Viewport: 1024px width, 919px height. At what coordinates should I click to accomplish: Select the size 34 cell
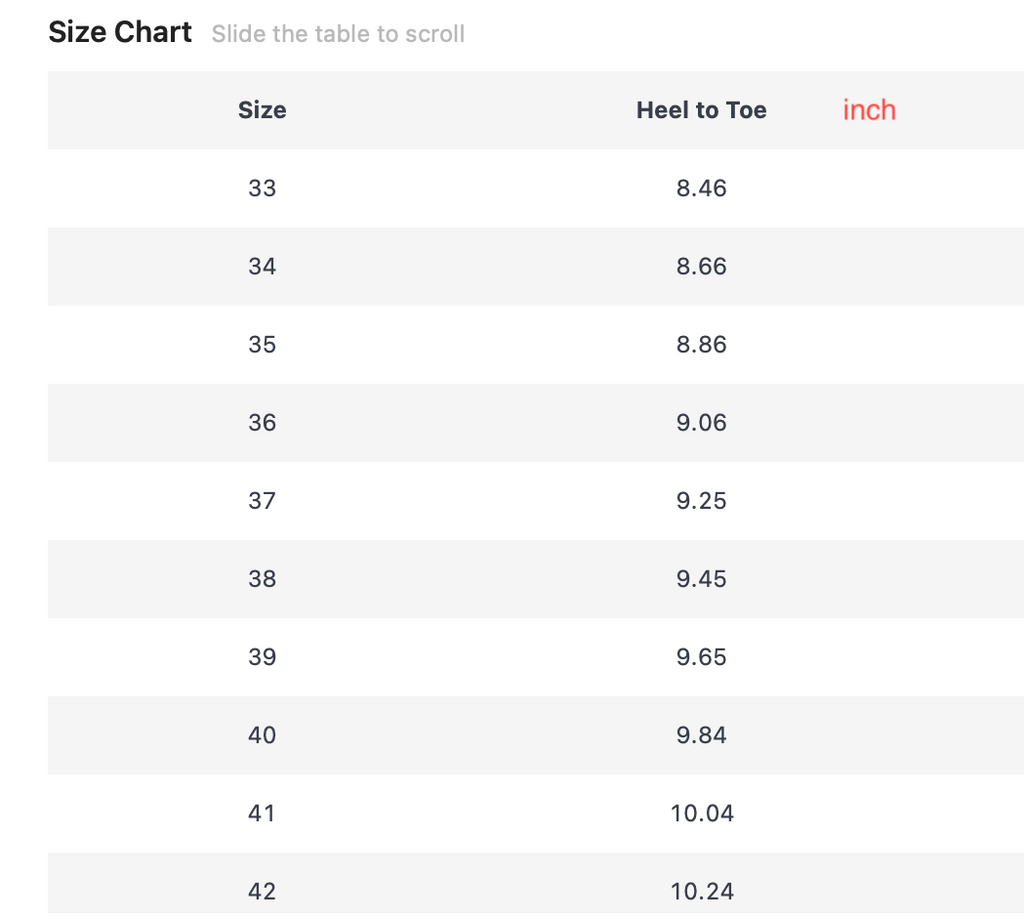point(262,266)
